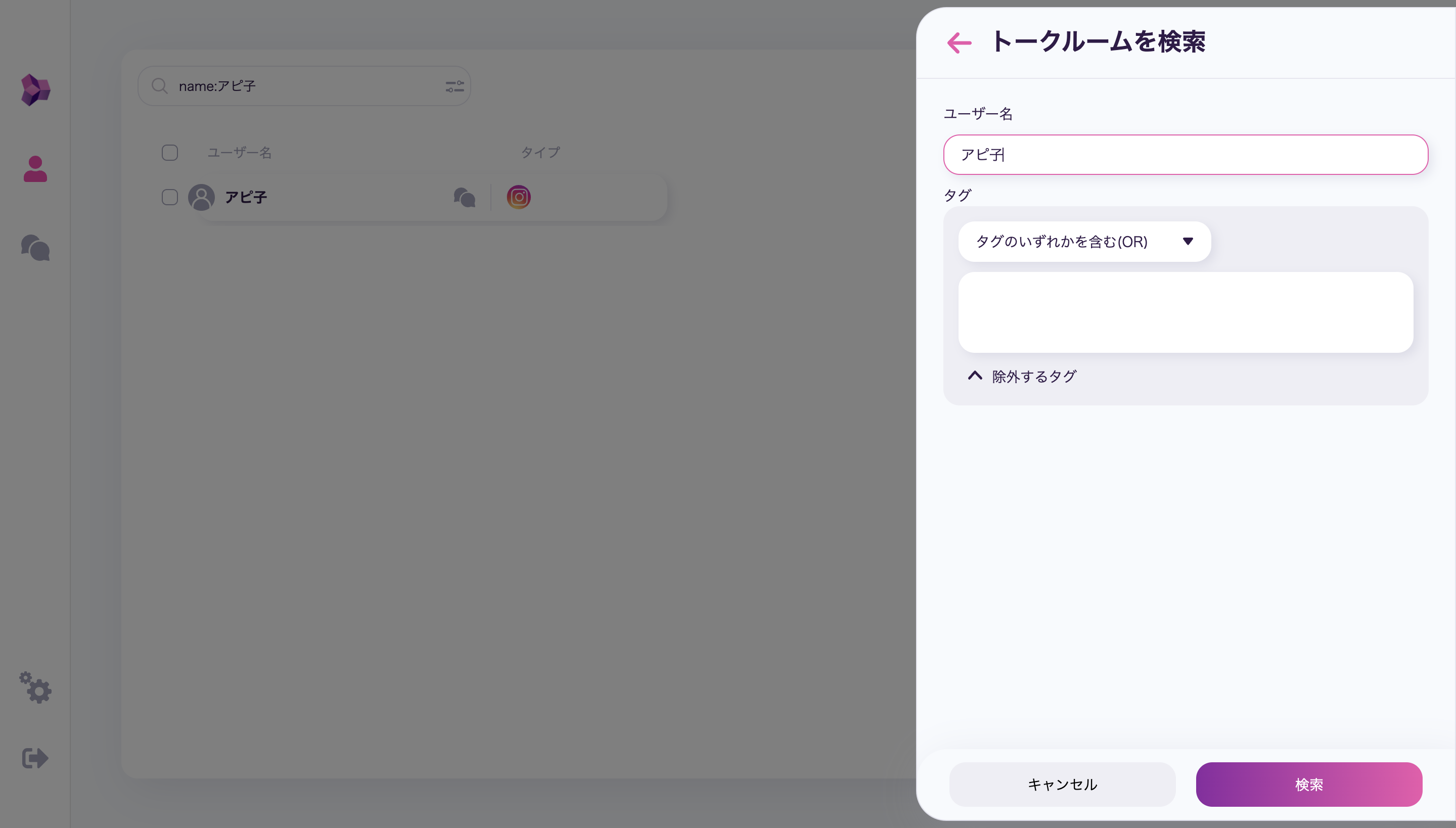Screen dimensions: 1456x828
Task: Toggle the select-all checkbox in table header
Action: tap(169, 153)
